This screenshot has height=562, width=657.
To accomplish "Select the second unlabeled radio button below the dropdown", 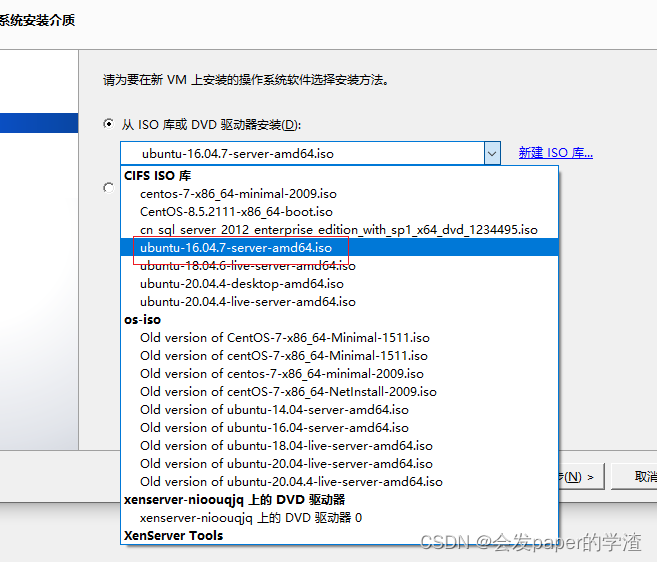I will coord(109,188).
